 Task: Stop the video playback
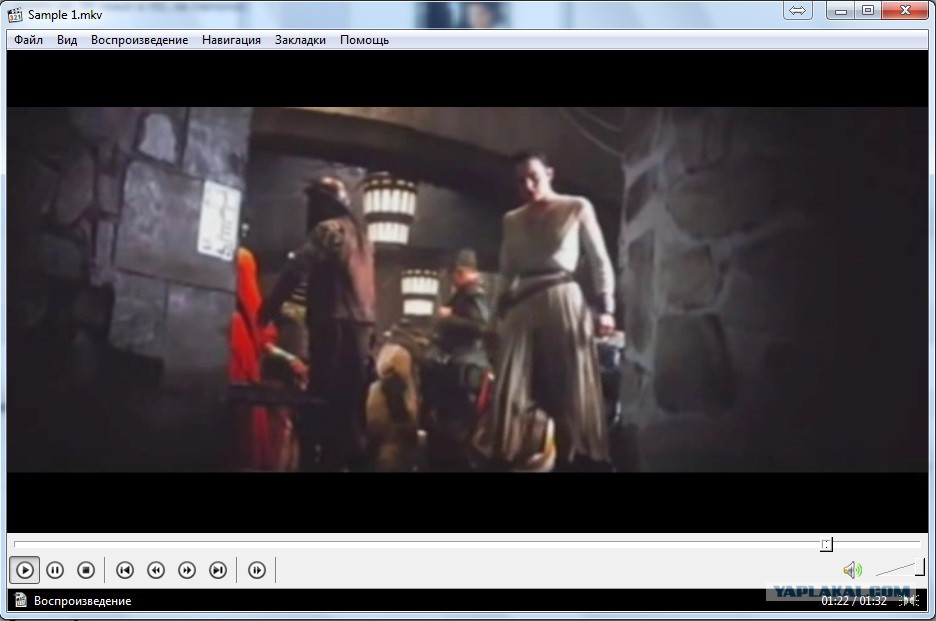[86, 570]
